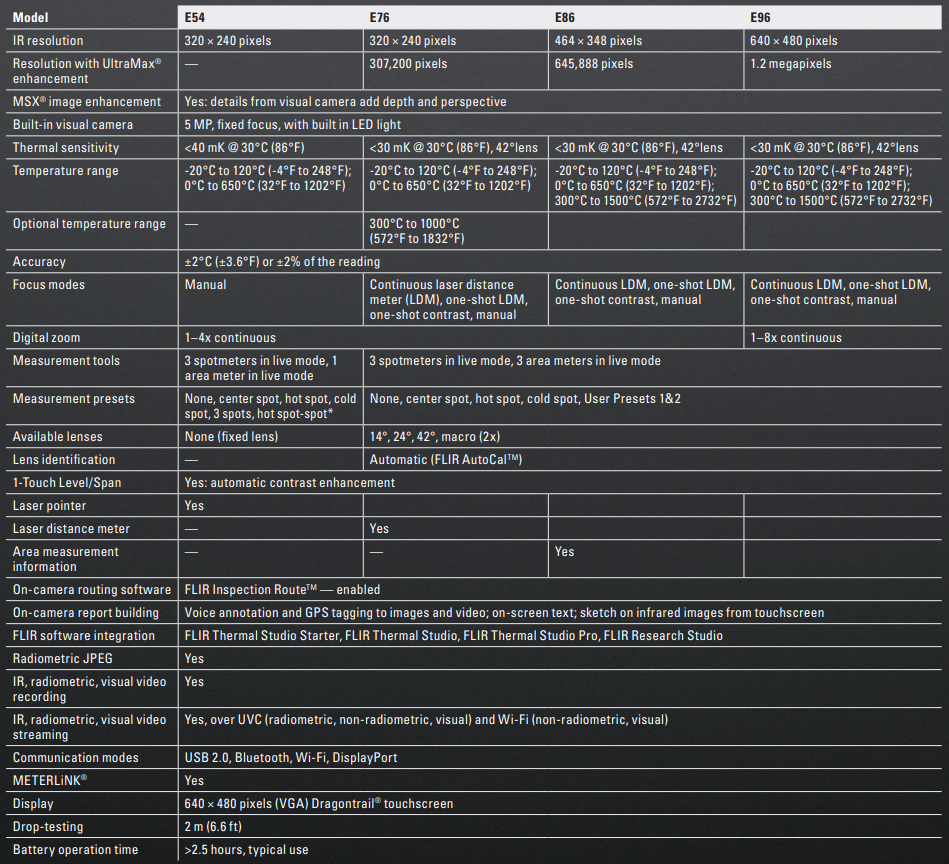Click 'MSX image enhancement' row label

87,102
